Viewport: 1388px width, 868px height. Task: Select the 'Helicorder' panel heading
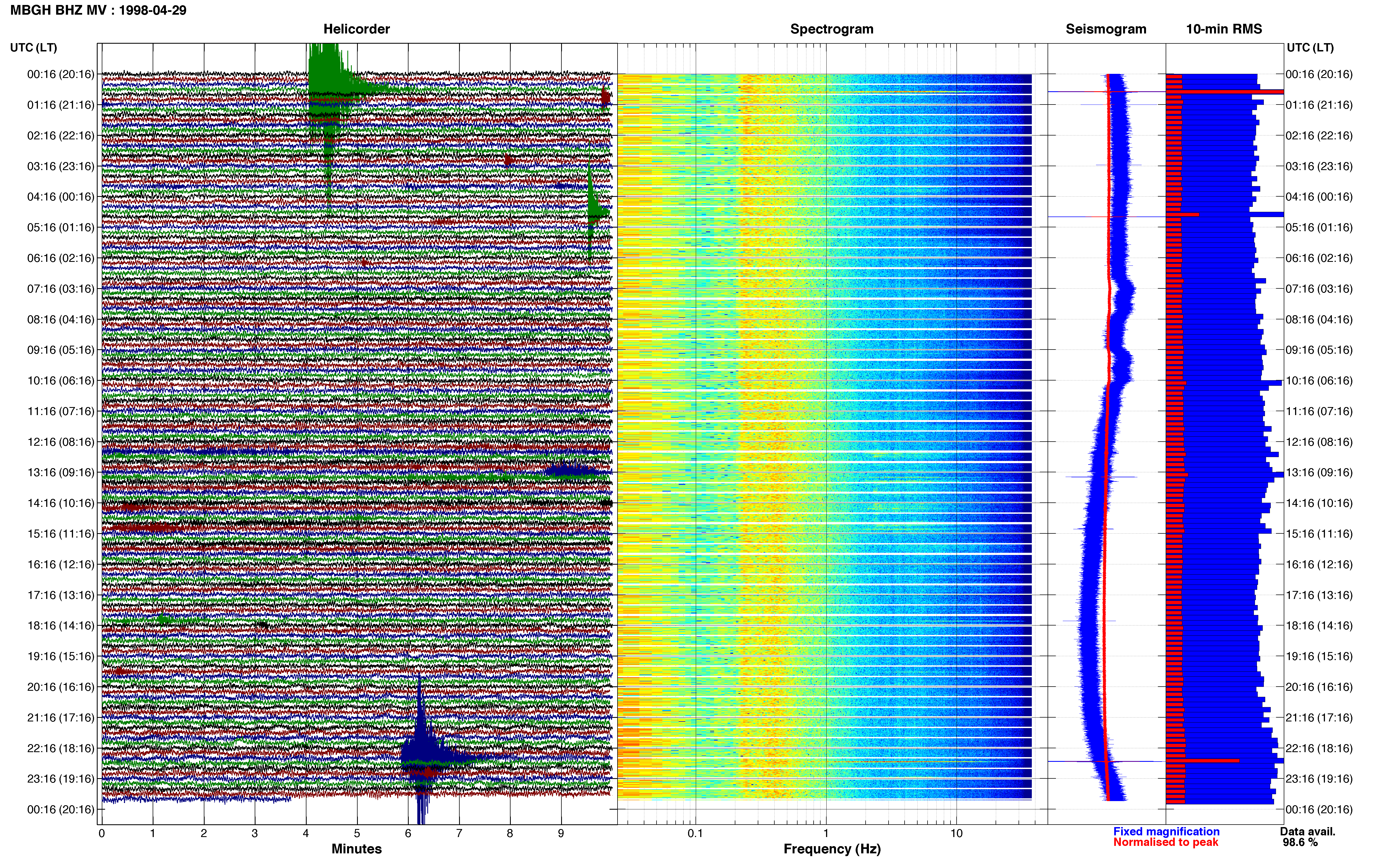(x=356, y=29)
